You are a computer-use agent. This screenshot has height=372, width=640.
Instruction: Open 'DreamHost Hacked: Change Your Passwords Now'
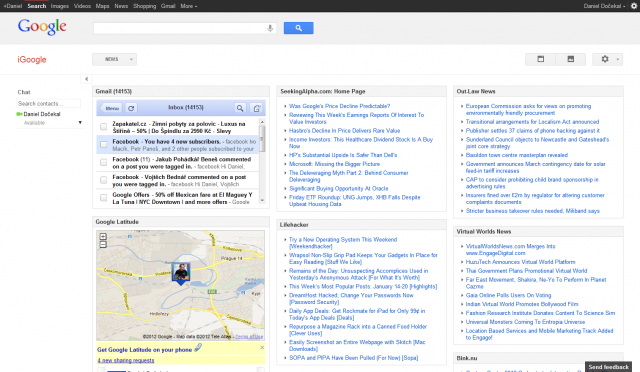coord(351,298)
